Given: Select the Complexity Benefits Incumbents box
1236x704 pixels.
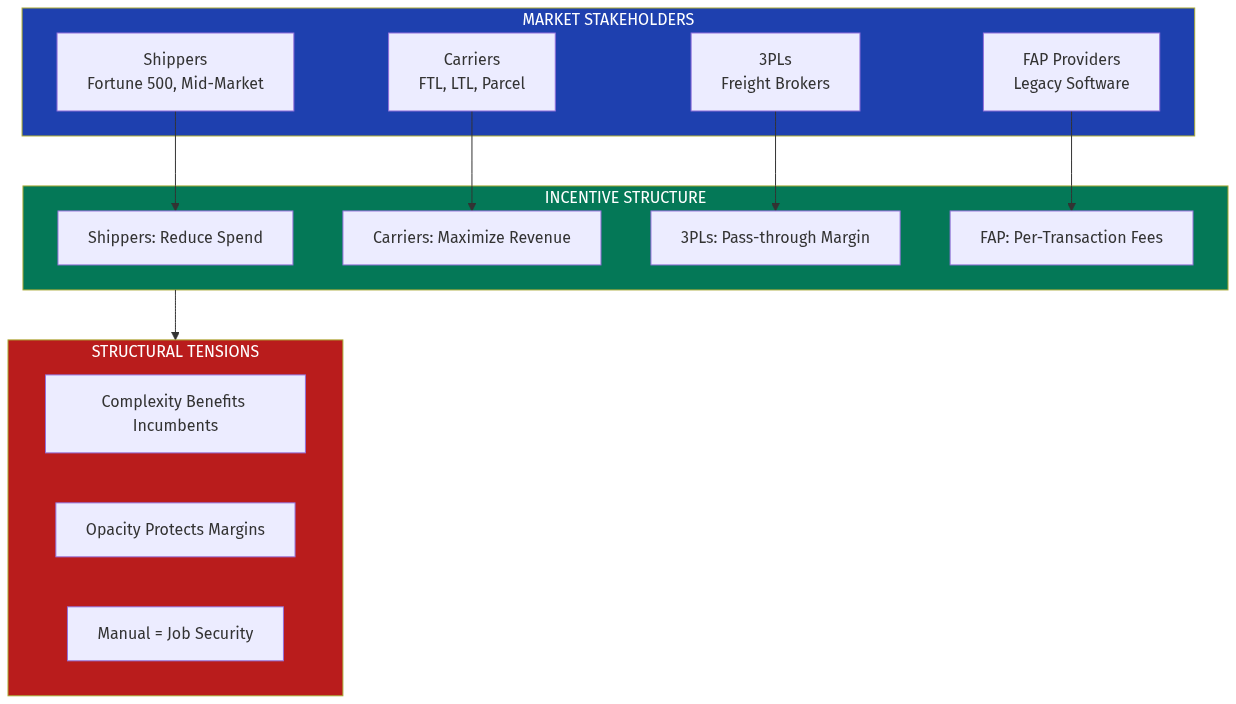Looking at the screenshot, I should click(x=175, y=413).
